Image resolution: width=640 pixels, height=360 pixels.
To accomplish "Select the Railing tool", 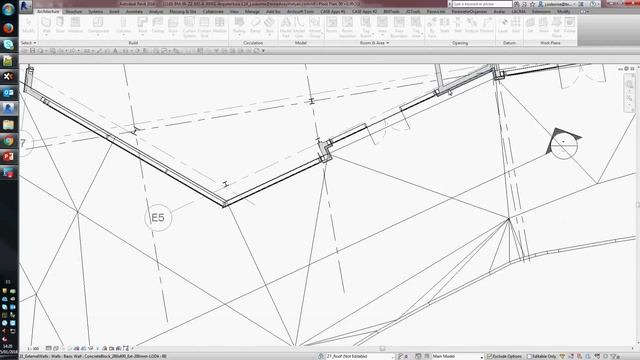I will tap(239, 24).
